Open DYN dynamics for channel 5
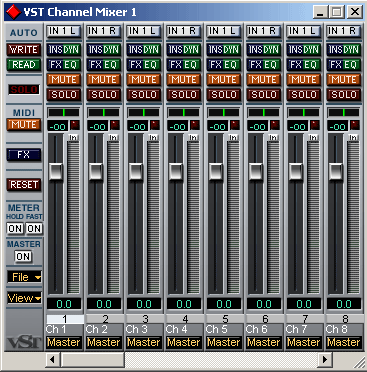The width and height of the screenshot is (367, 372). click(x=232, y=50)
